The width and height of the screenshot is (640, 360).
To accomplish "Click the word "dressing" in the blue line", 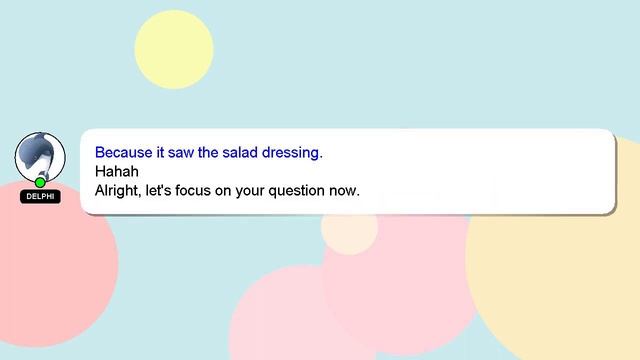I will click(292, 153).
